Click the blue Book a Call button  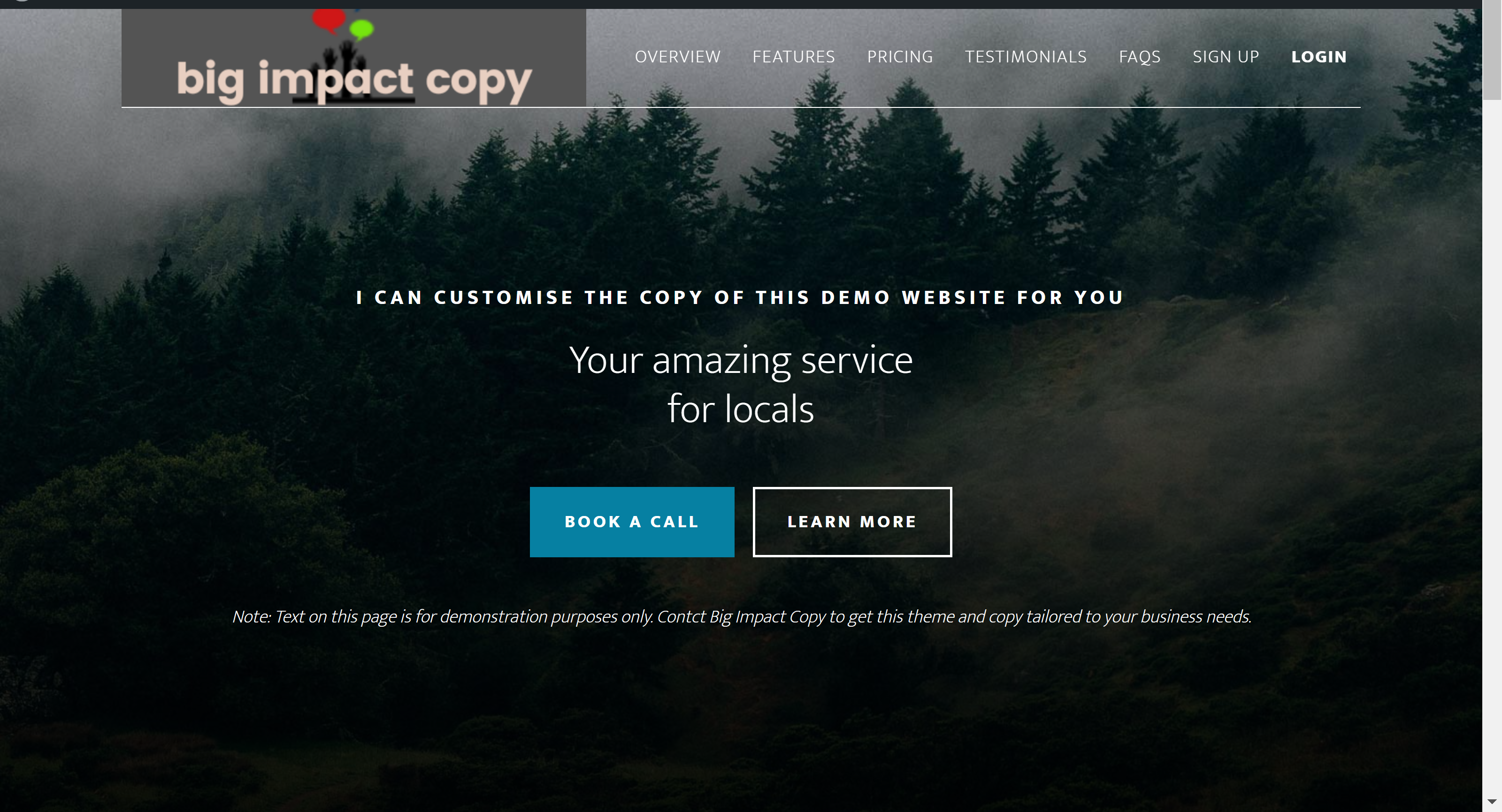click(x=632, y=522)
